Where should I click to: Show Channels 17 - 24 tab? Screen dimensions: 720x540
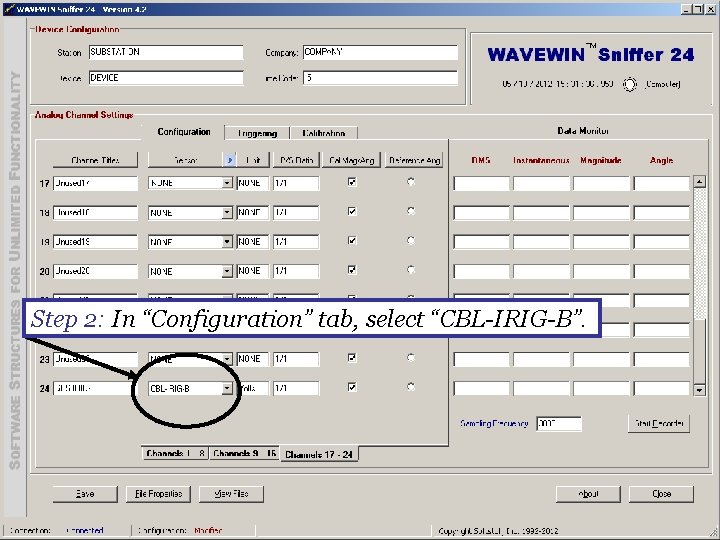pyautogui.click(x=319, y=454)
